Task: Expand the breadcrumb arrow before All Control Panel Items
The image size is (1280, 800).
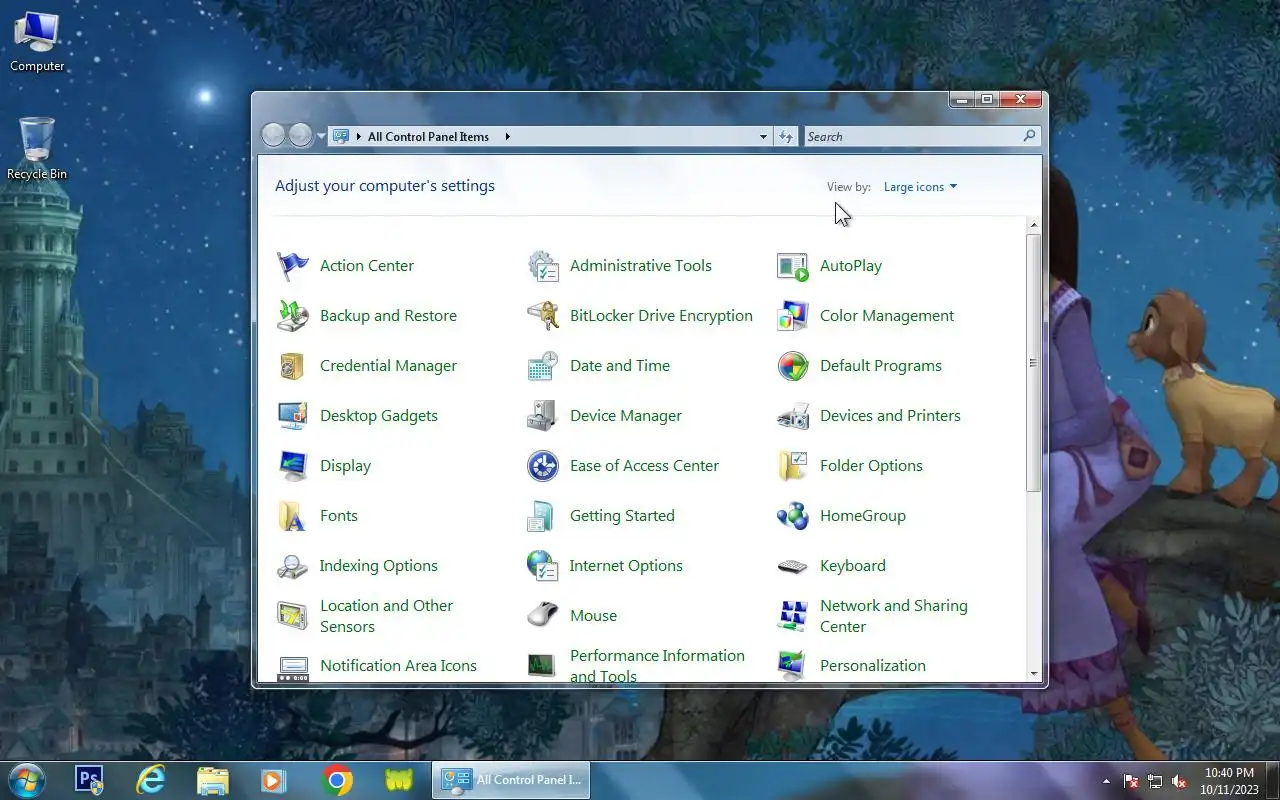Action: [359, 137]
